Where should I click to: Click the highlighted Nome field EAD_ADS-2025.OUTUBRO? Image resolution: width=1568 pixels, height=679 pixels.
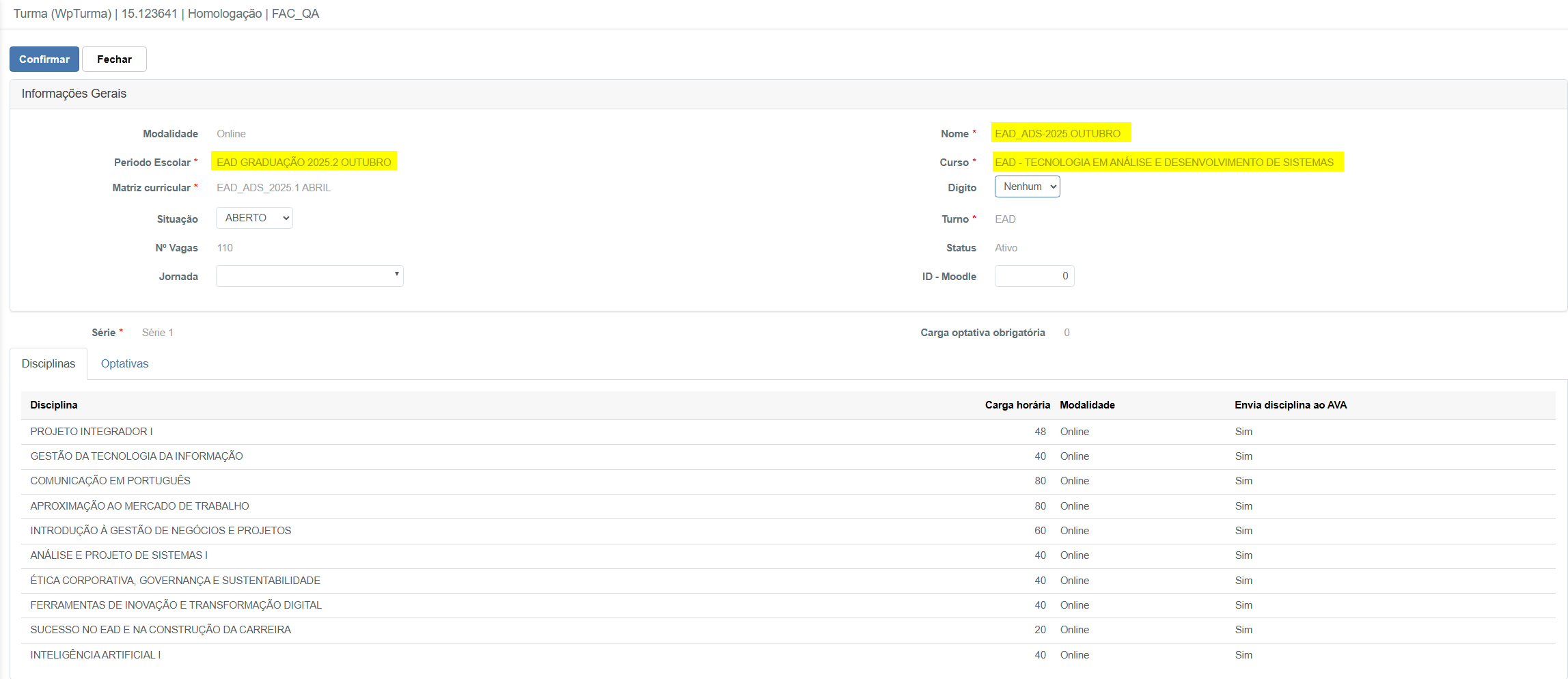1058,134
